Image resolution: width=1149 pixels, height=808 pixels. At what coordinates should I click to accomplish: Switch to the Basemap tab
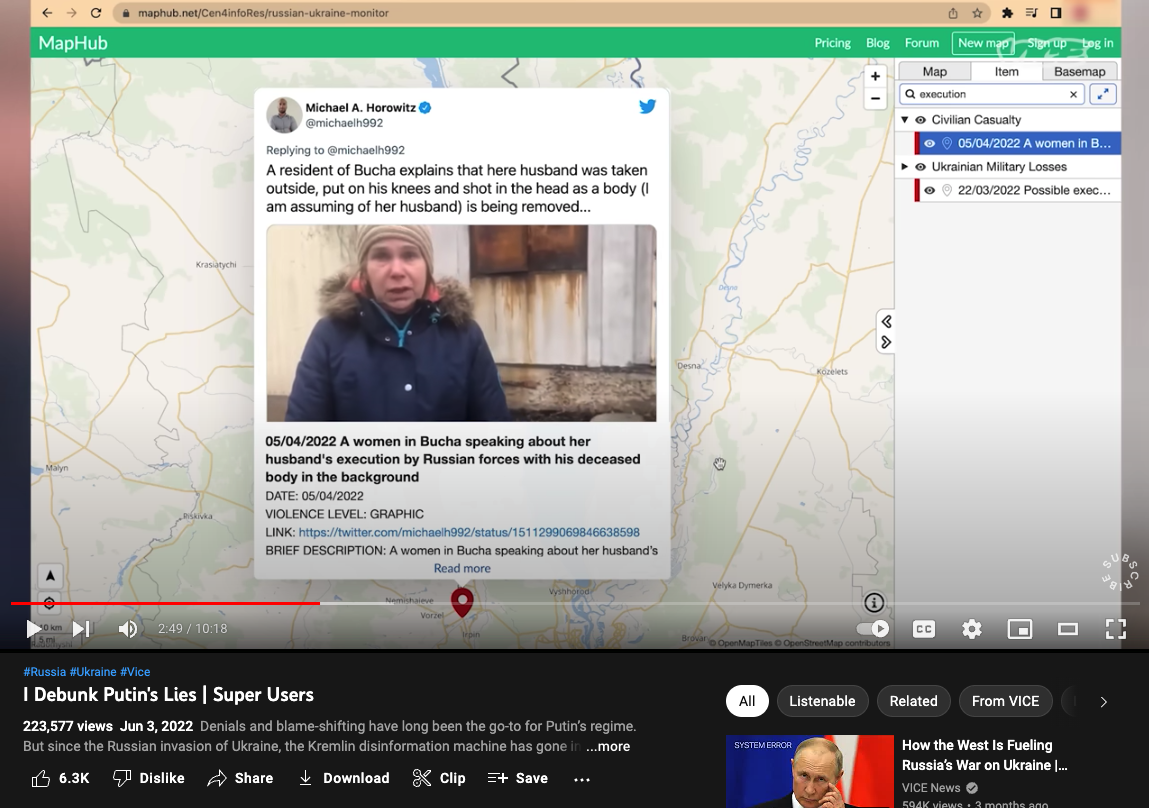[x=1079, y=71]
